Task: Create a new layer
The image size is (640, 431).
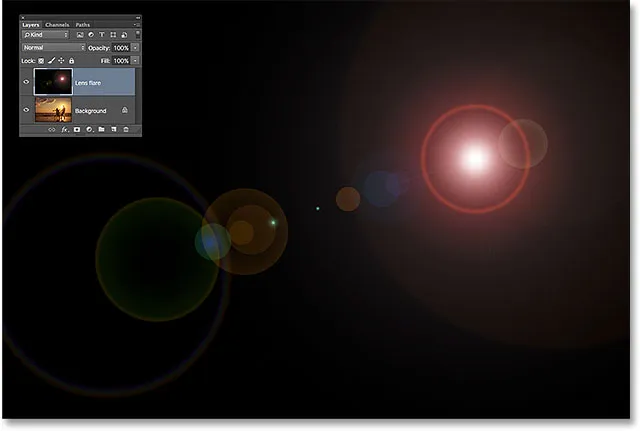Action: (x=113, y=129)
